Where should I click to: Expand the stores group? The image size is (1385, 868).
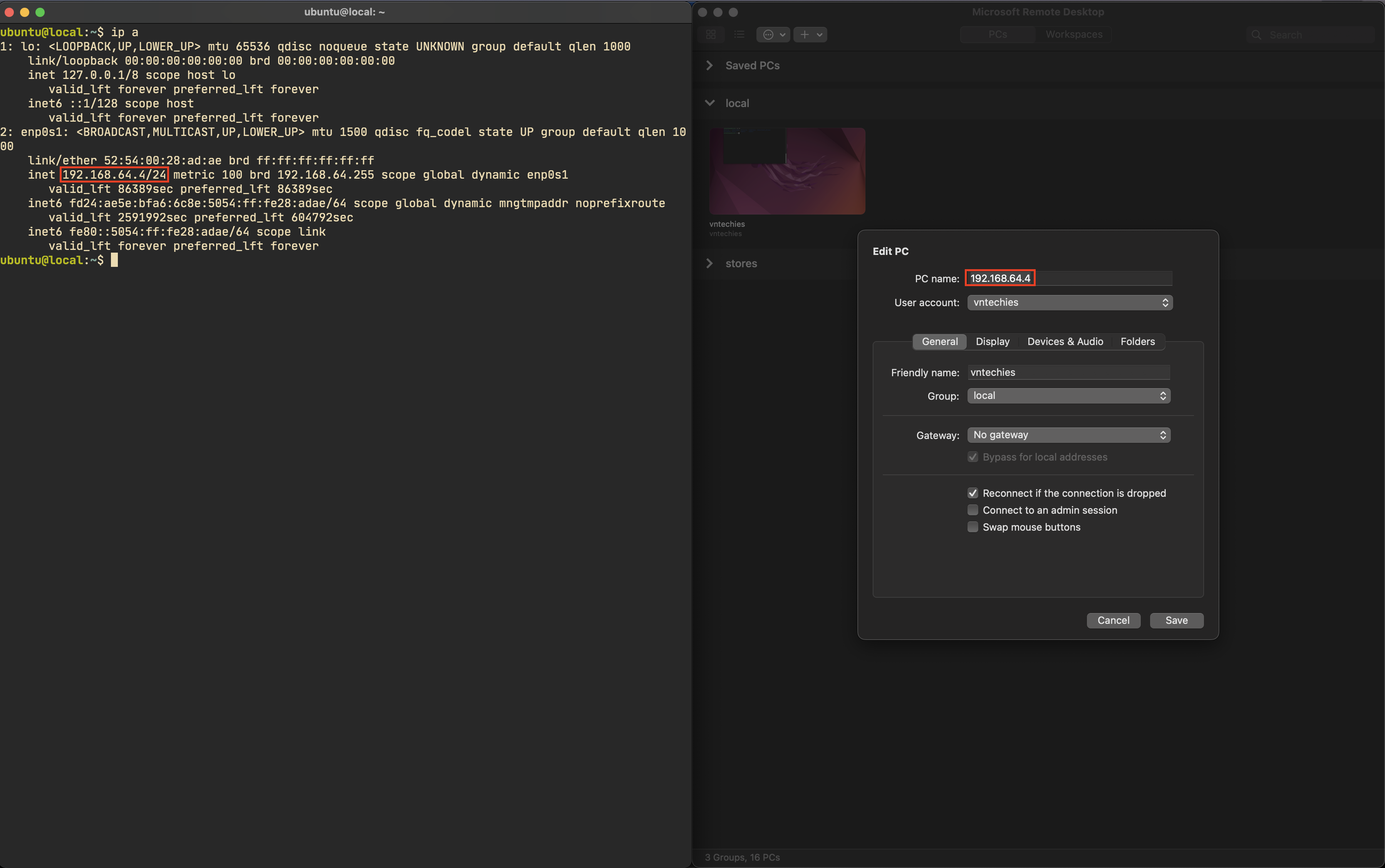click(x=710, y=263)
